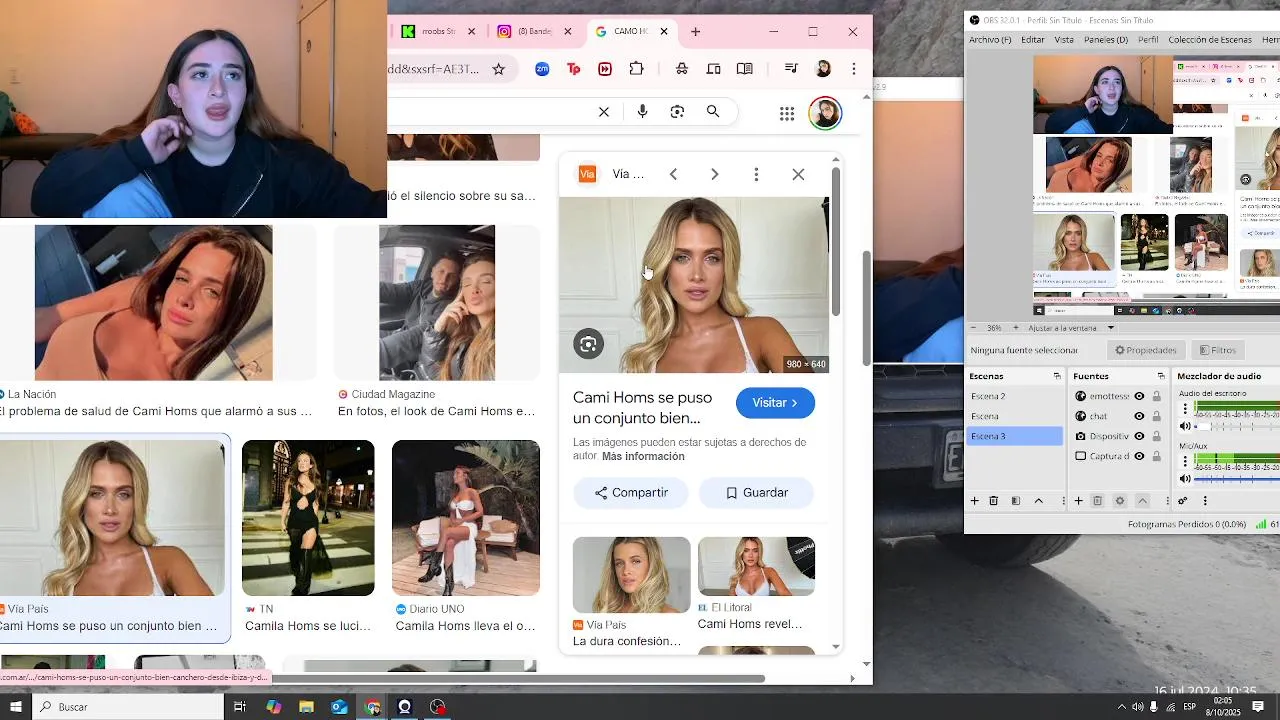The image size is (1280, 720).
Task: Open Escenas dock popout options
Action: [1057, 376]
